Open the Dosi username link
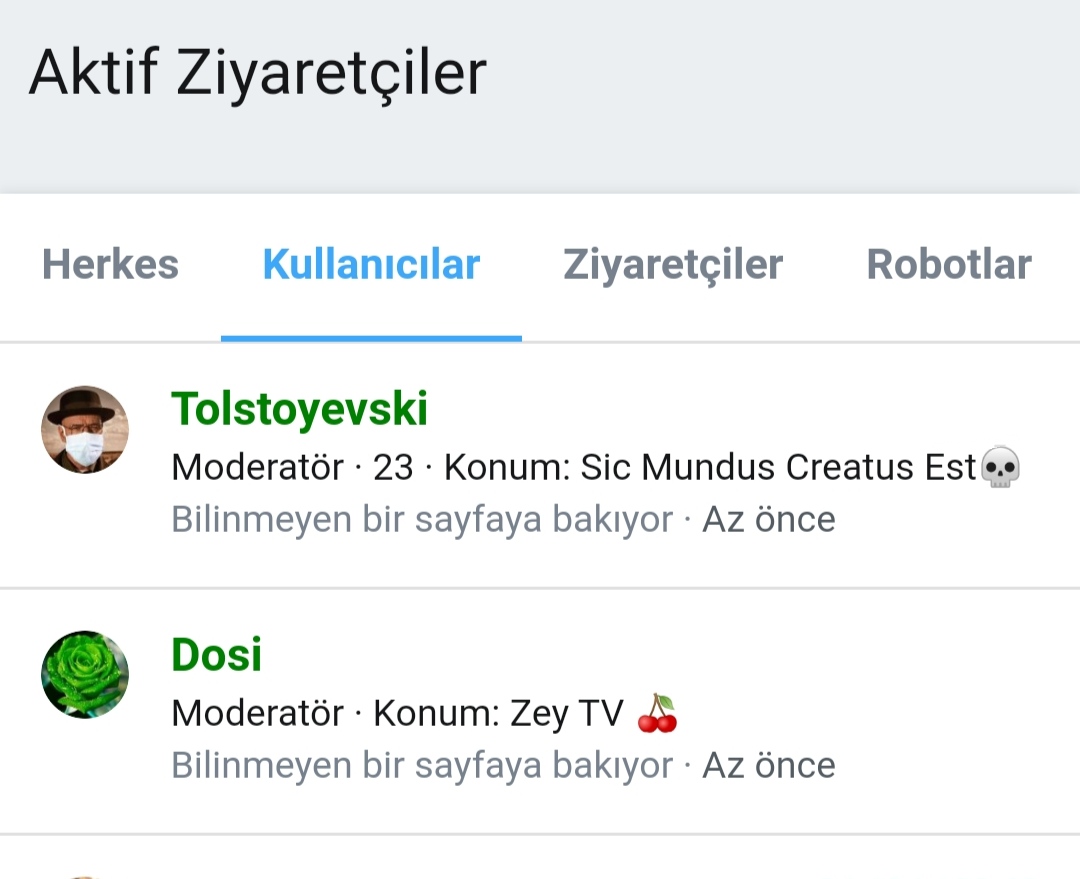1080x879 pixels. (217, 655)
